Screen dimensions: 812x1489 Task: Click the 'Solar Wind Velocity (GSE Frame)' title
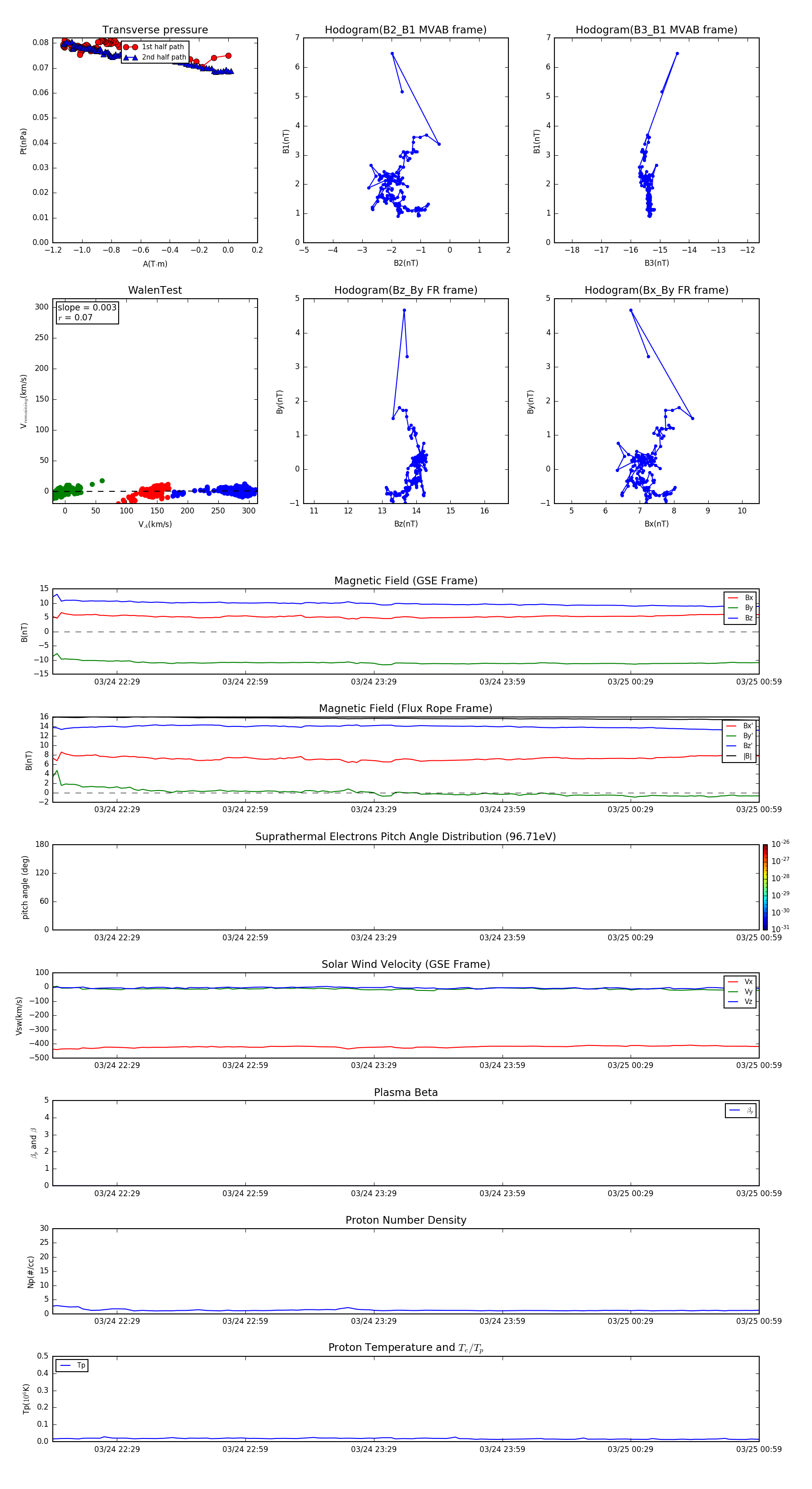pyautogui.click(x=406, y=965)
